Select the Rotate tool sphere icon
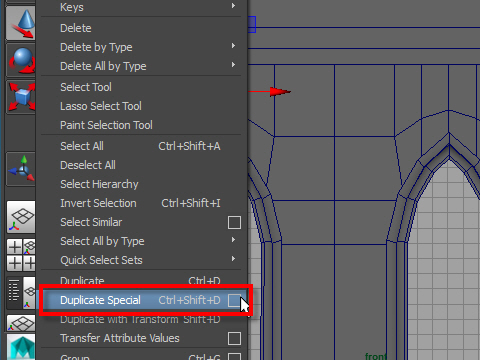 click(21, 60)
